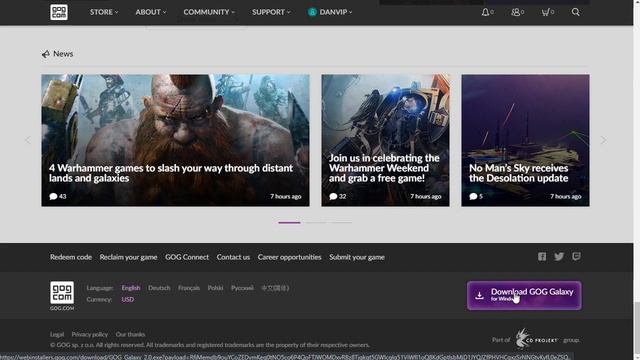Click the DANVIP user avatar

tap(312, 12)
